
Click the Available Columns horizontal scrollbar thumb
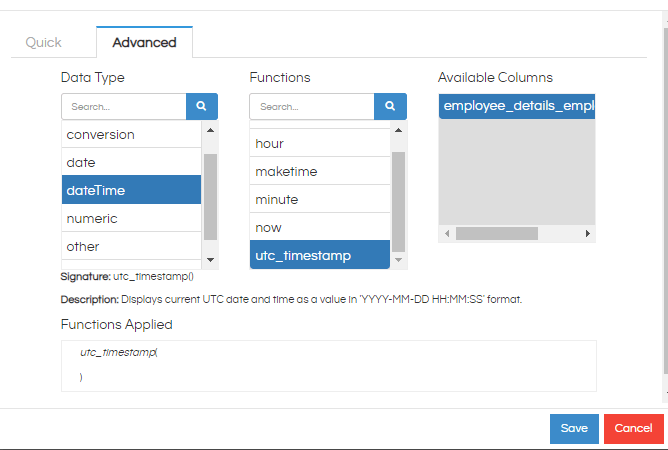[x=497, y=234]
